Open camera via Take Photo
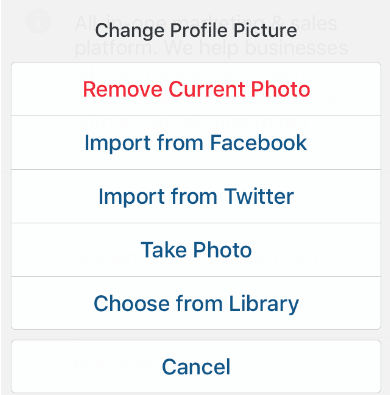This screenshot has width=390, height=395. 196,250
